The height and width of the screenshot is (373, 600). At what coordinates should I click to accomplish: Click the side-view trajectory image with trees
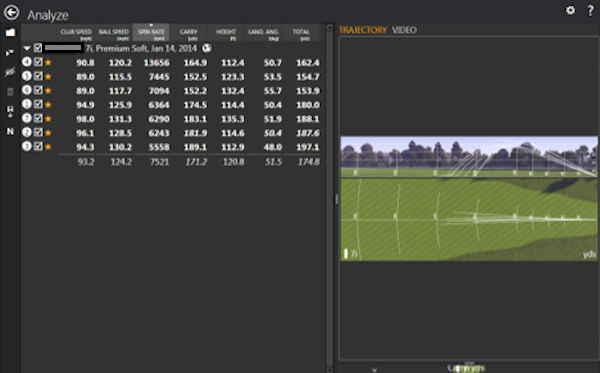tap(469, 156)
